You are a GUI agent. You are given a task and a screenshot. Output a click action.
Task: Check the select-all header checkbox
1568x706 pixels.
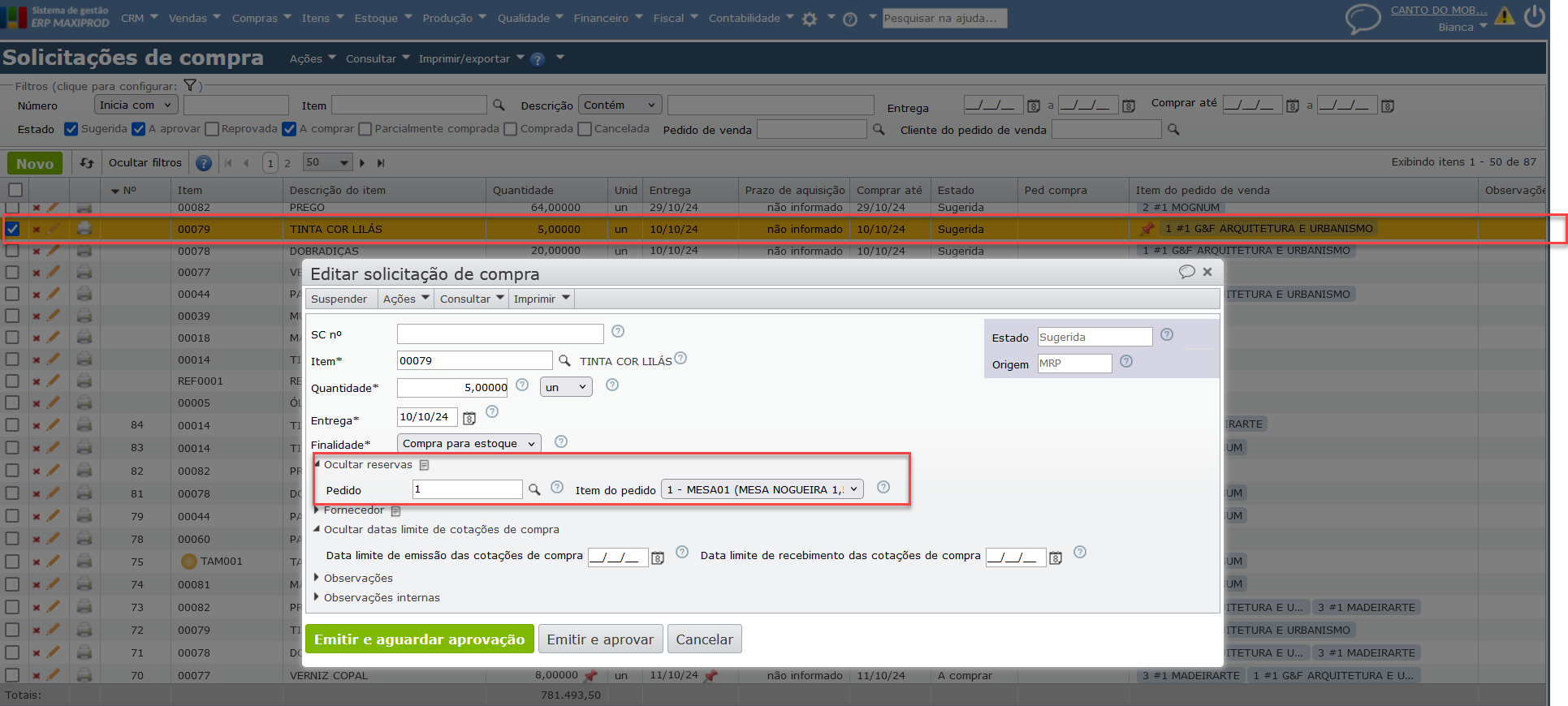click(x=15, y=190)
